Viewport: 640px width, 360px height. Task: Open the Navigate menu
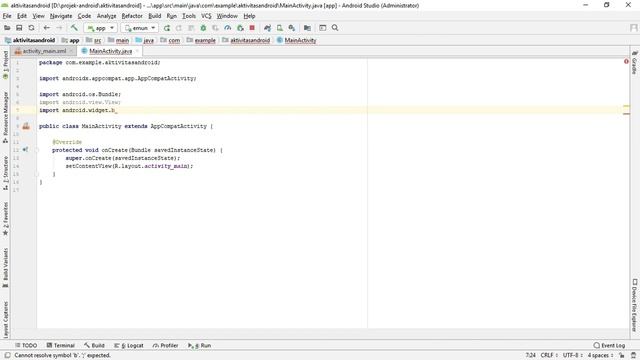[61, 16]
